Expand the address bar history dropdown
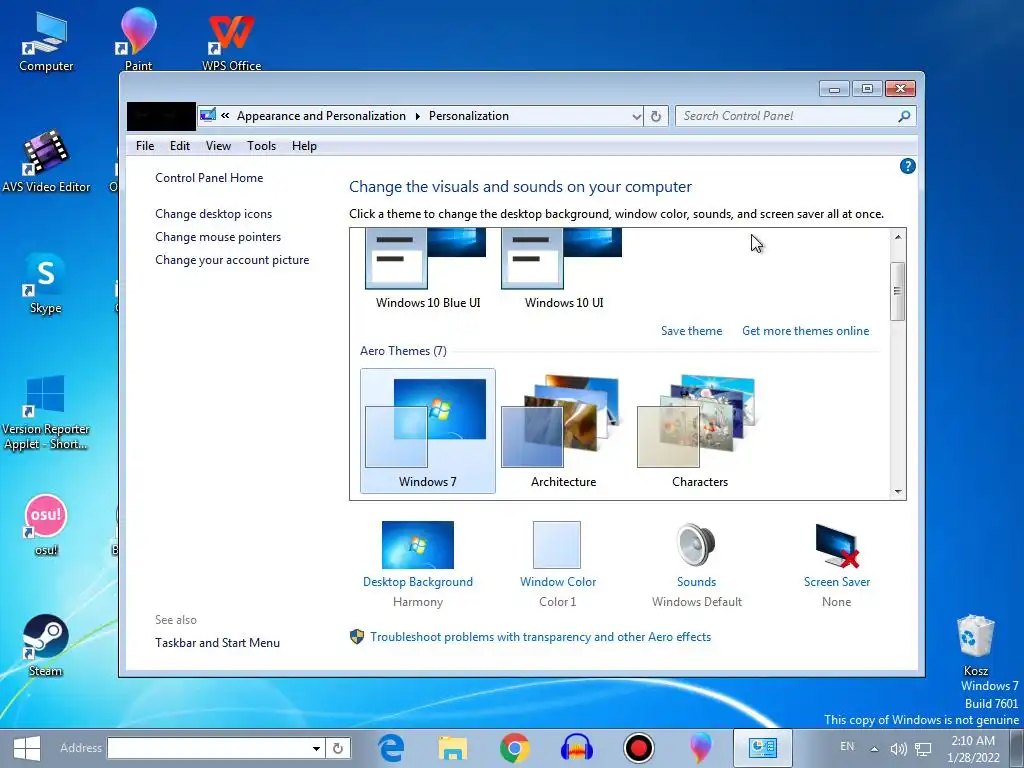Viewport: 1024px width, 768px height. tap(637, 116)
